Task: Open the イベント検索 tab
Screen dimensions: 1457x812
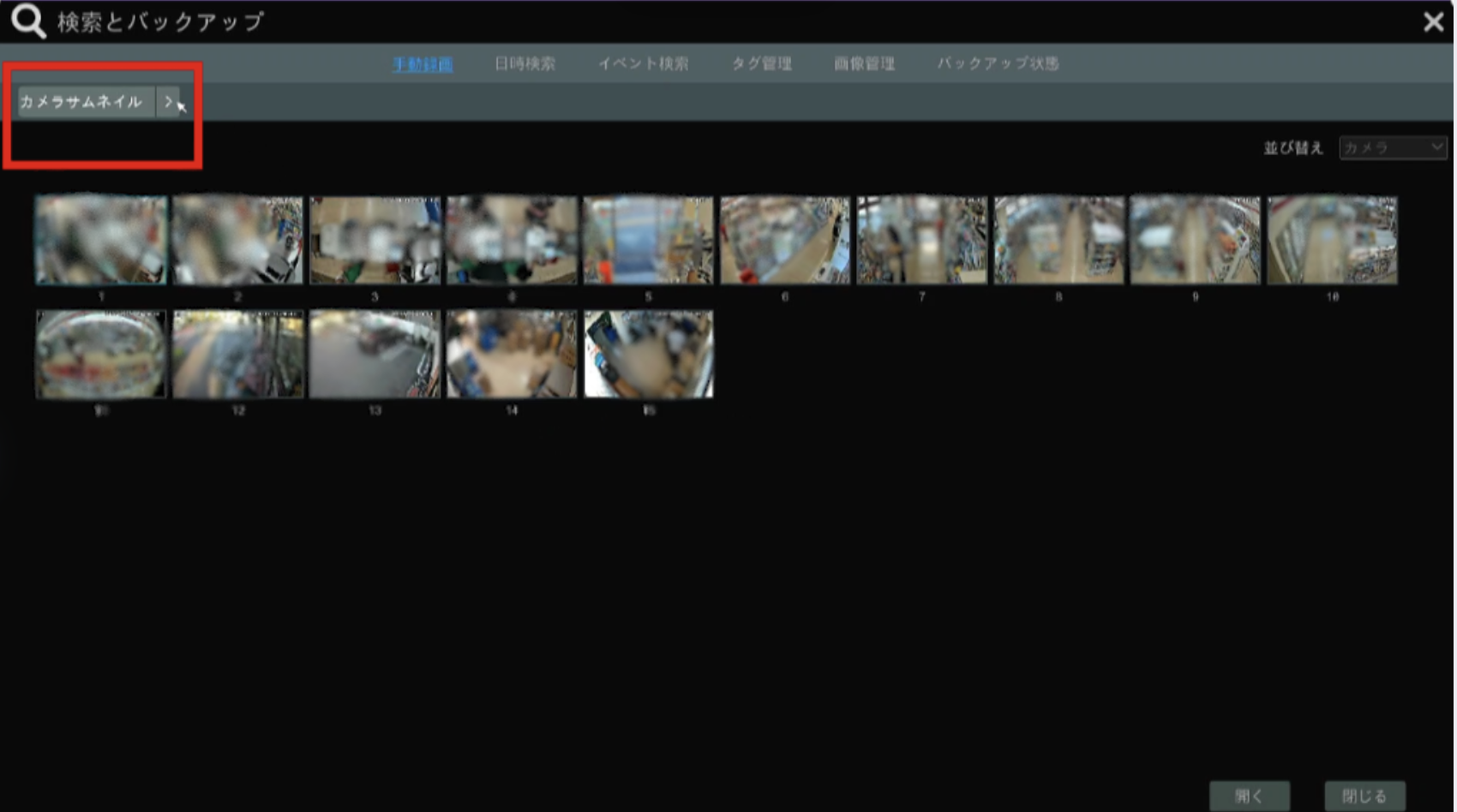Action: point(643,64)
